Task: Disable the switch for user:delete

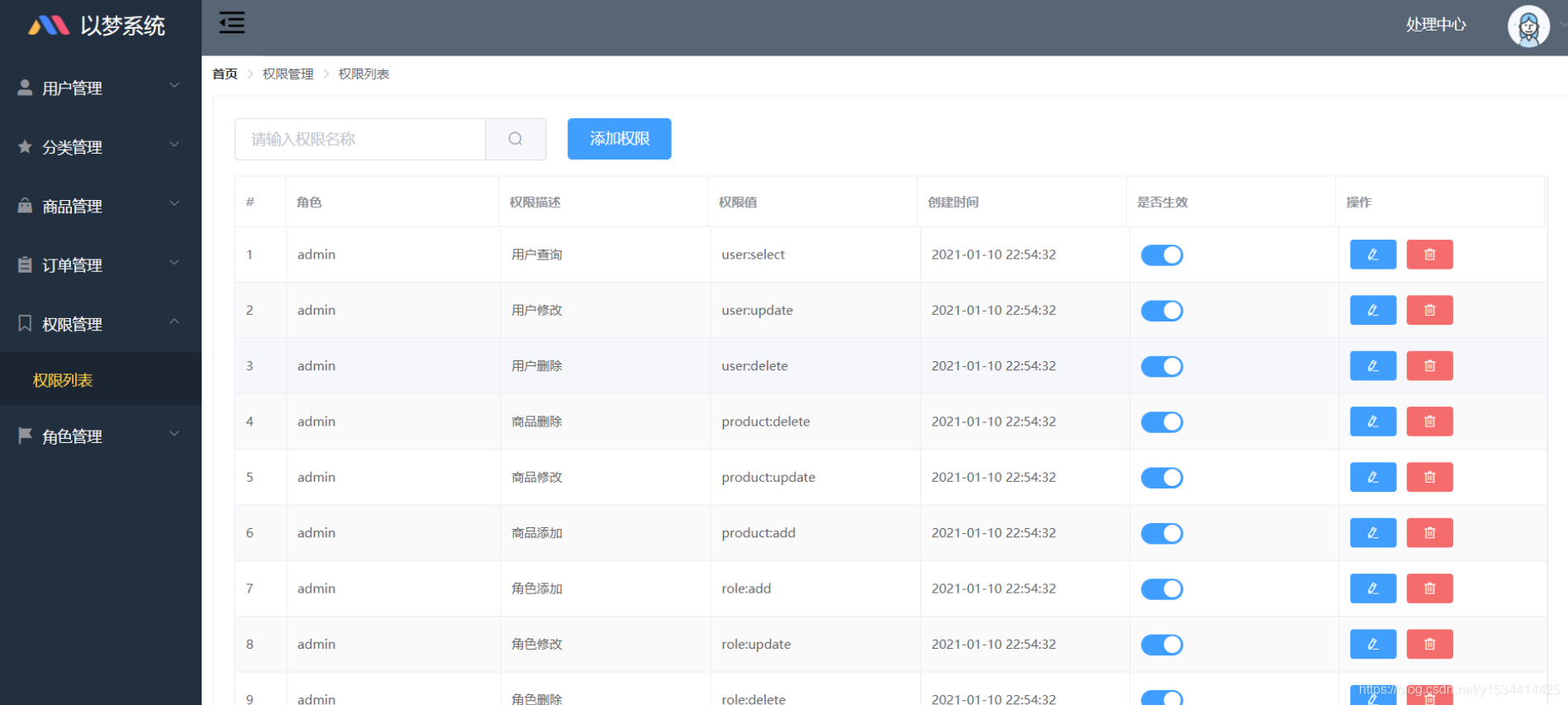Action: (x=1162, y=366)
